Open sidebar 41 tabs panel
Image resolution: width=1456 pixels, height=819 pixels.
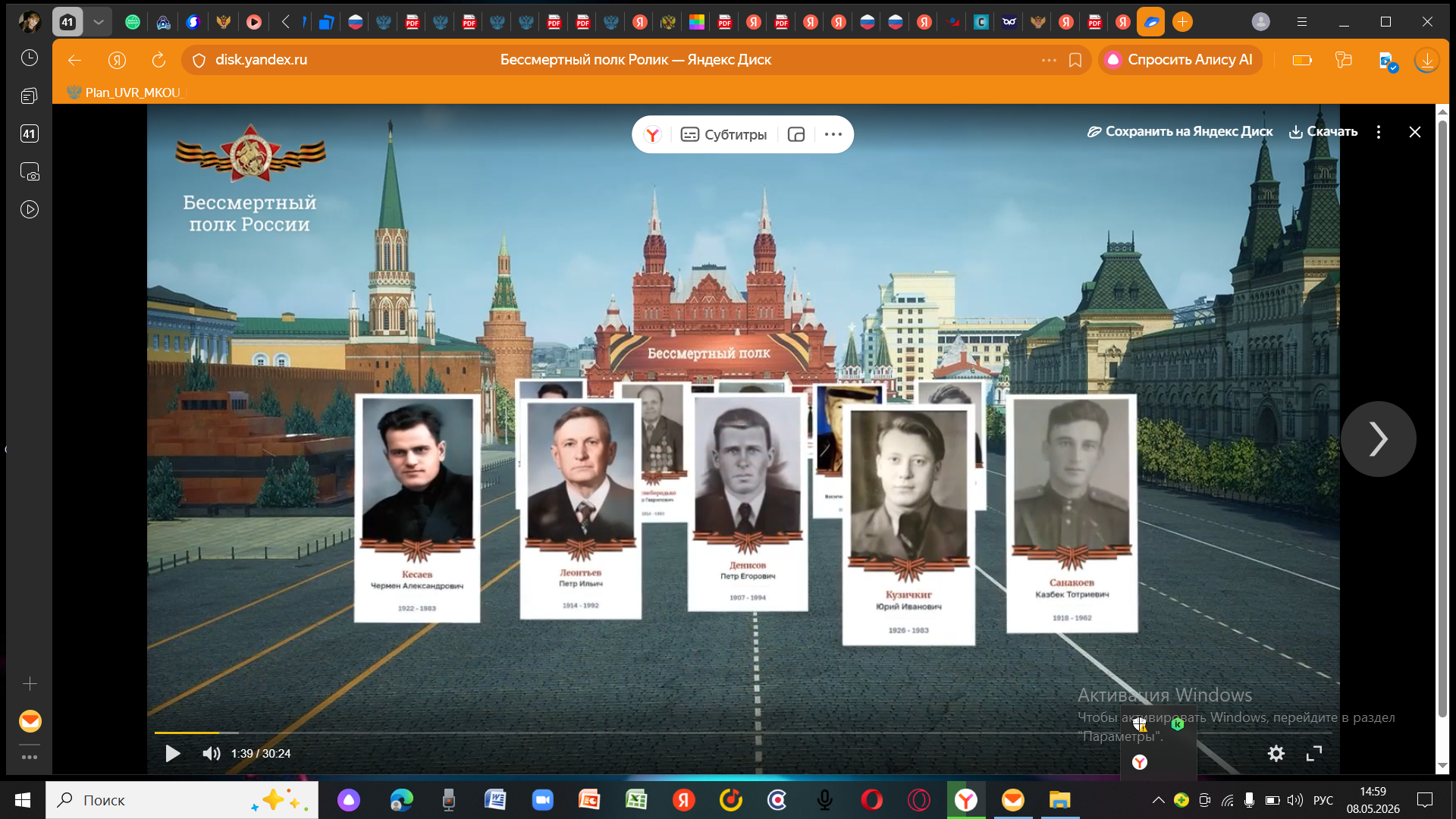point(30,133)
